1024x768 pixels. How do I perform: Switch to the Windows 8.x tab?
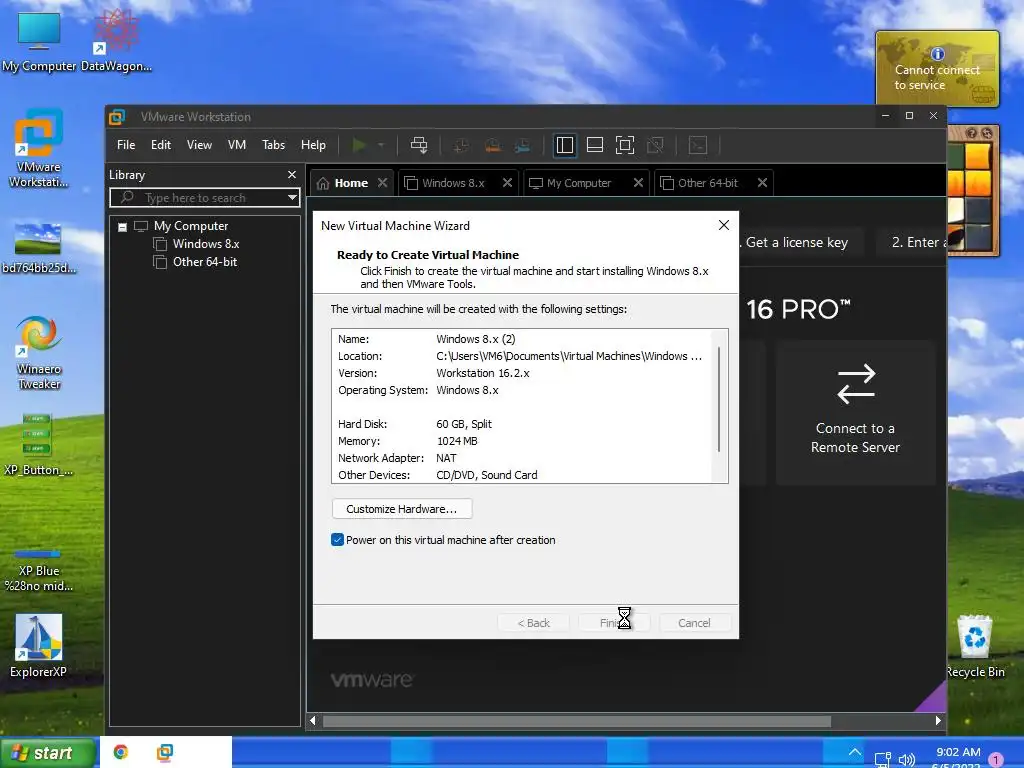[x=453, y=183]
